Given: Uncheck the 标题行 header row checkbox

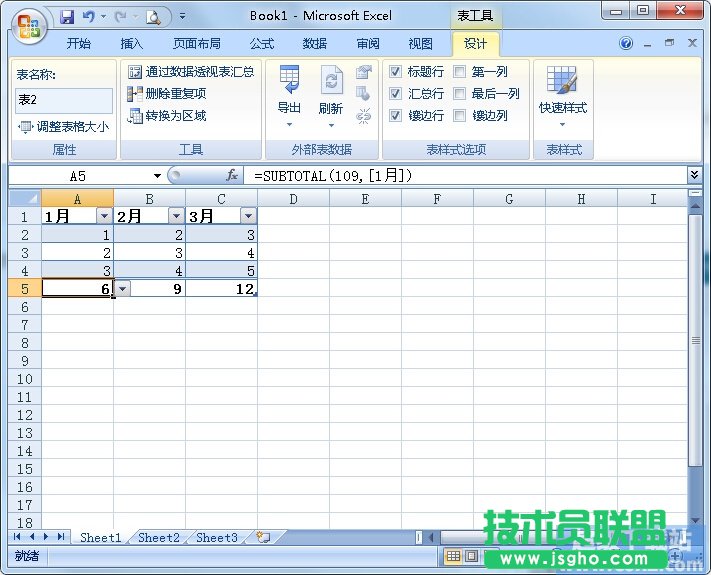Looking at the screenshot, I should [x=396, y=72].
